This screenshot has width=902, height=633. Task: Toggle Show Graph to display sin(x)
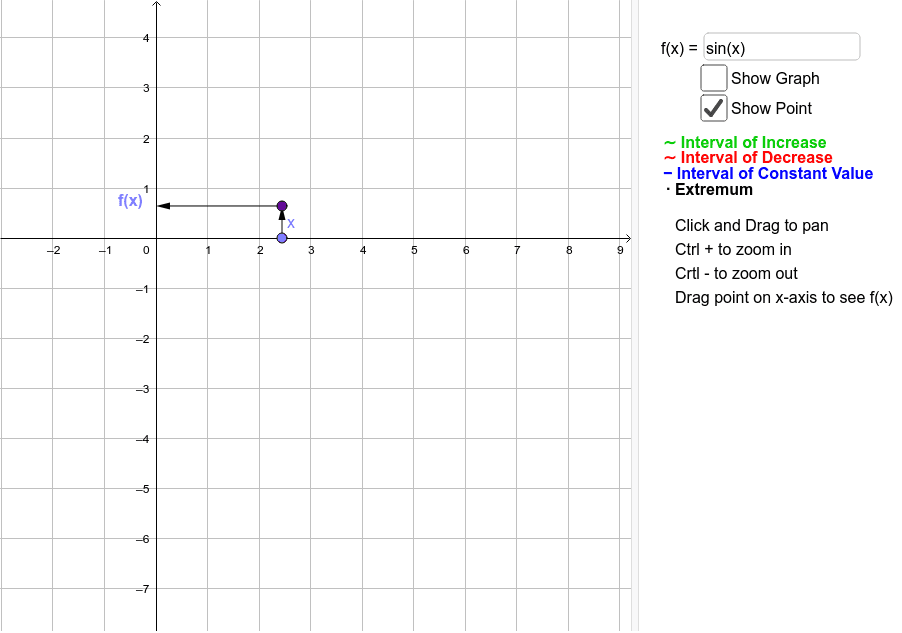pos(713,77)
